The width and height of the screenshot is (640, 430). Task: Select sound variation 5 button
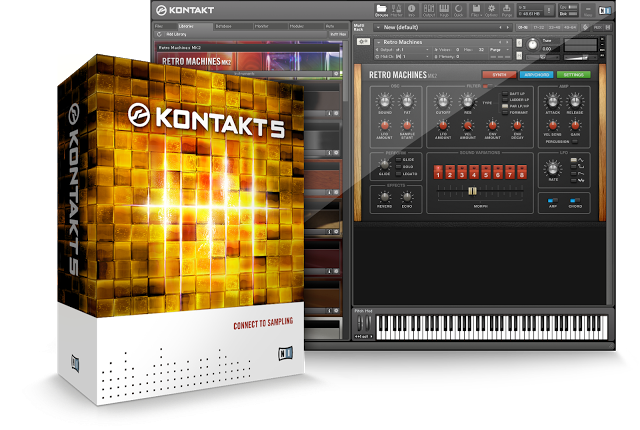click(486, 172)
